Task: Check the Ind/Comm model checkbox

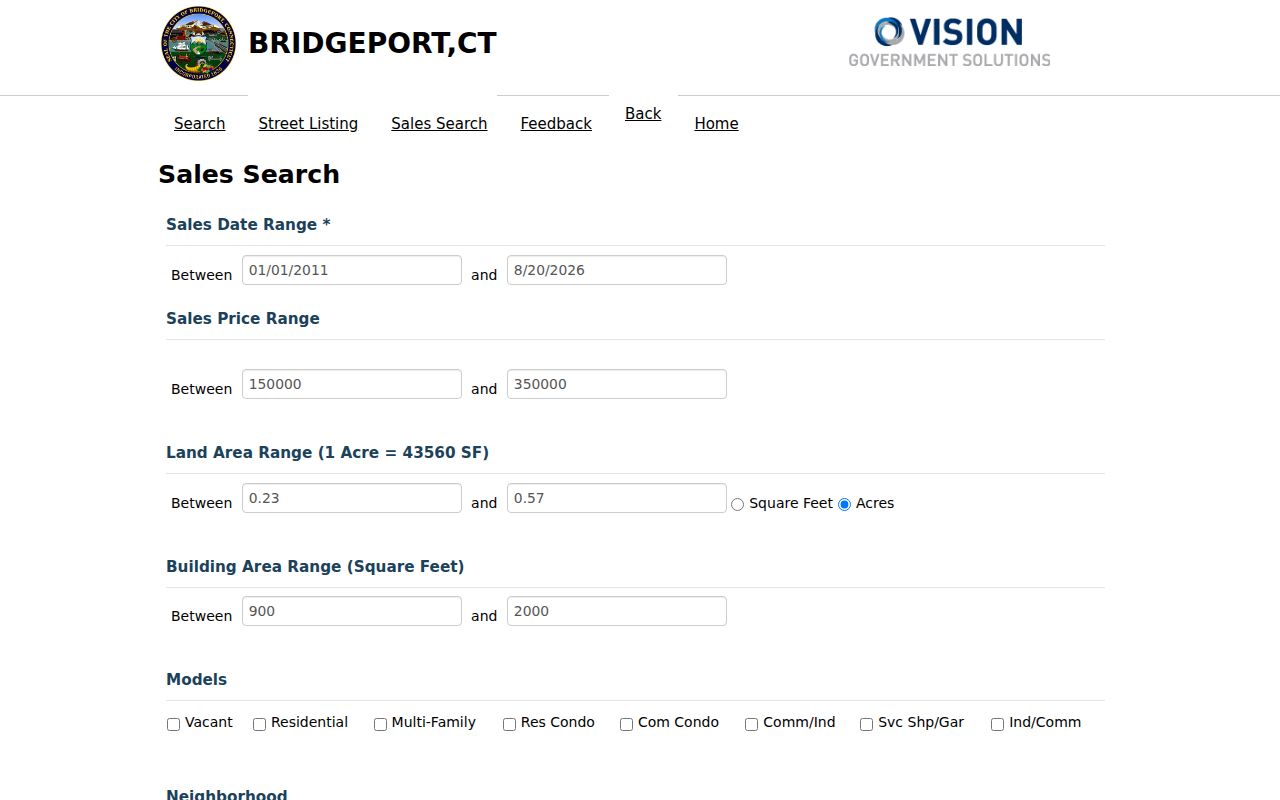Action: coord(998,724)
